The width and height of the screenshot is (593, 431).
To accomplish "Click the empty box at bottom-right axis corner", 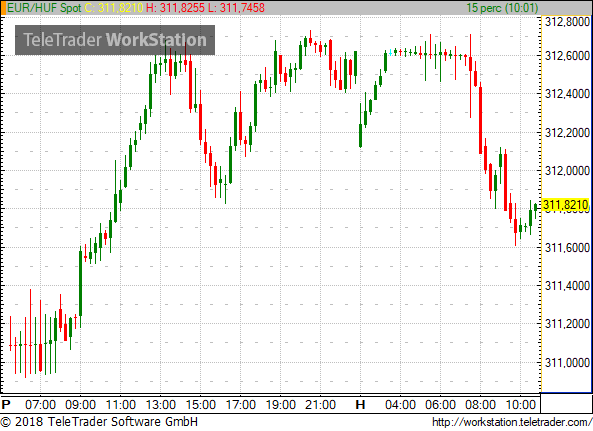I will click(x=566, y=403).
